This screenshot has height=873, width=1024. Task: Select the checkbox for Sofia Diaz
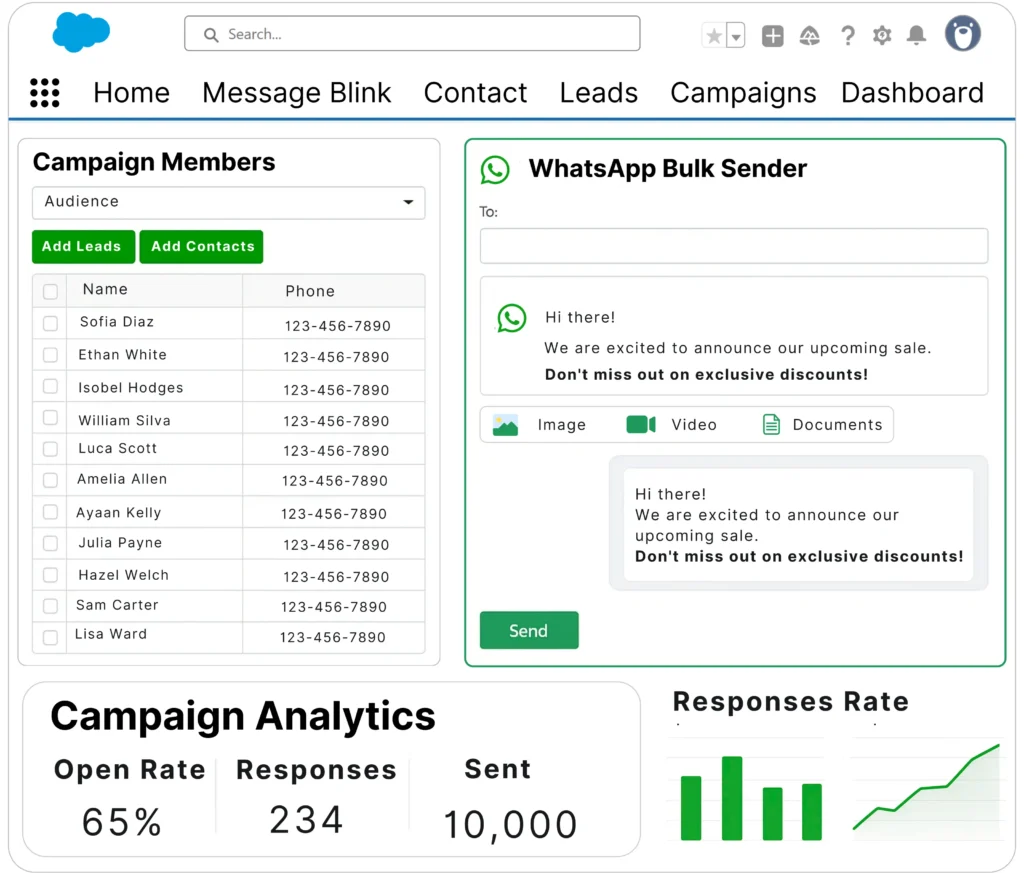click(x=50, y=323)
